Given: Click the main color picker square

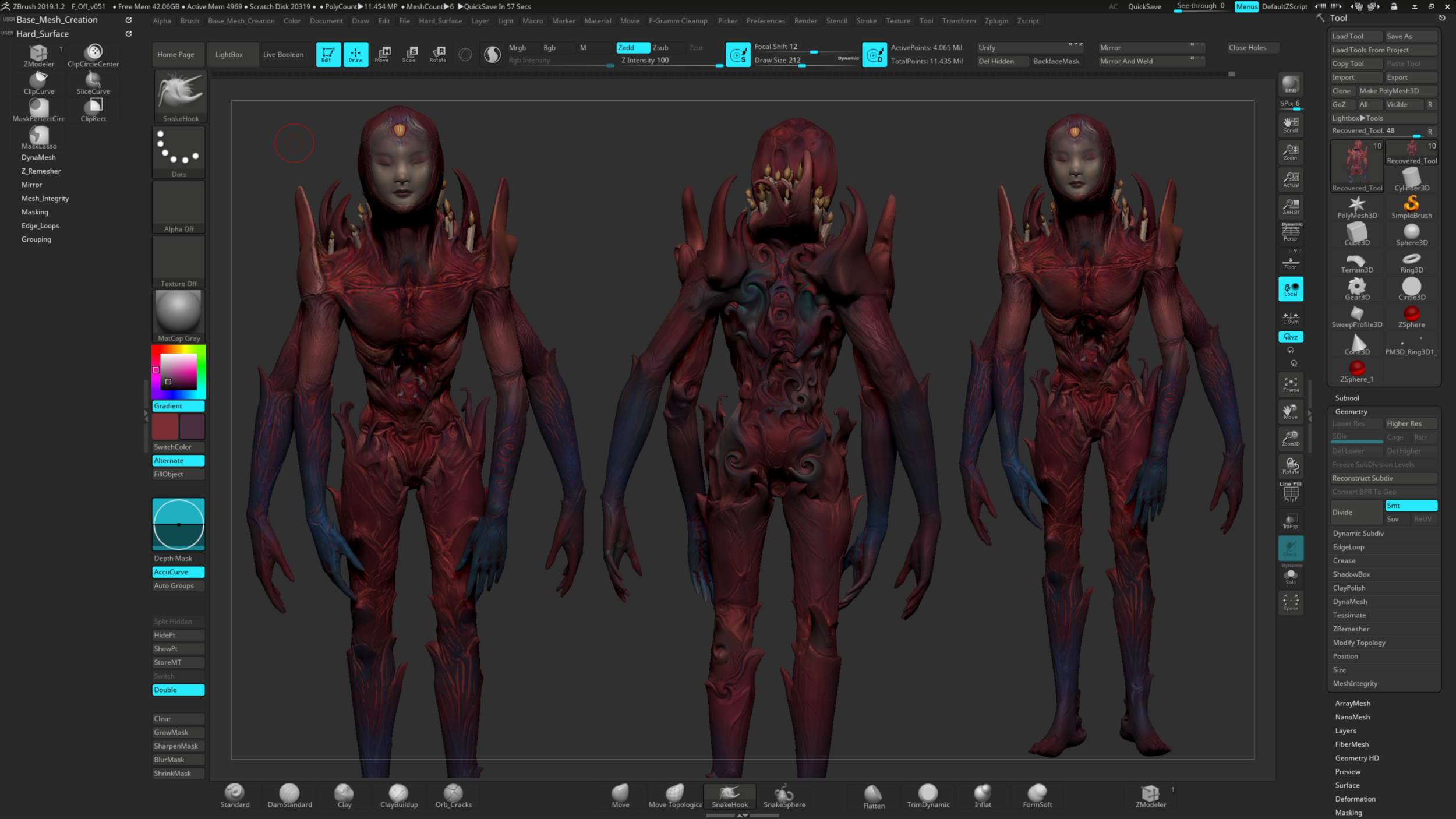Looking at the screenshot, I should click(x=178, y=372).
